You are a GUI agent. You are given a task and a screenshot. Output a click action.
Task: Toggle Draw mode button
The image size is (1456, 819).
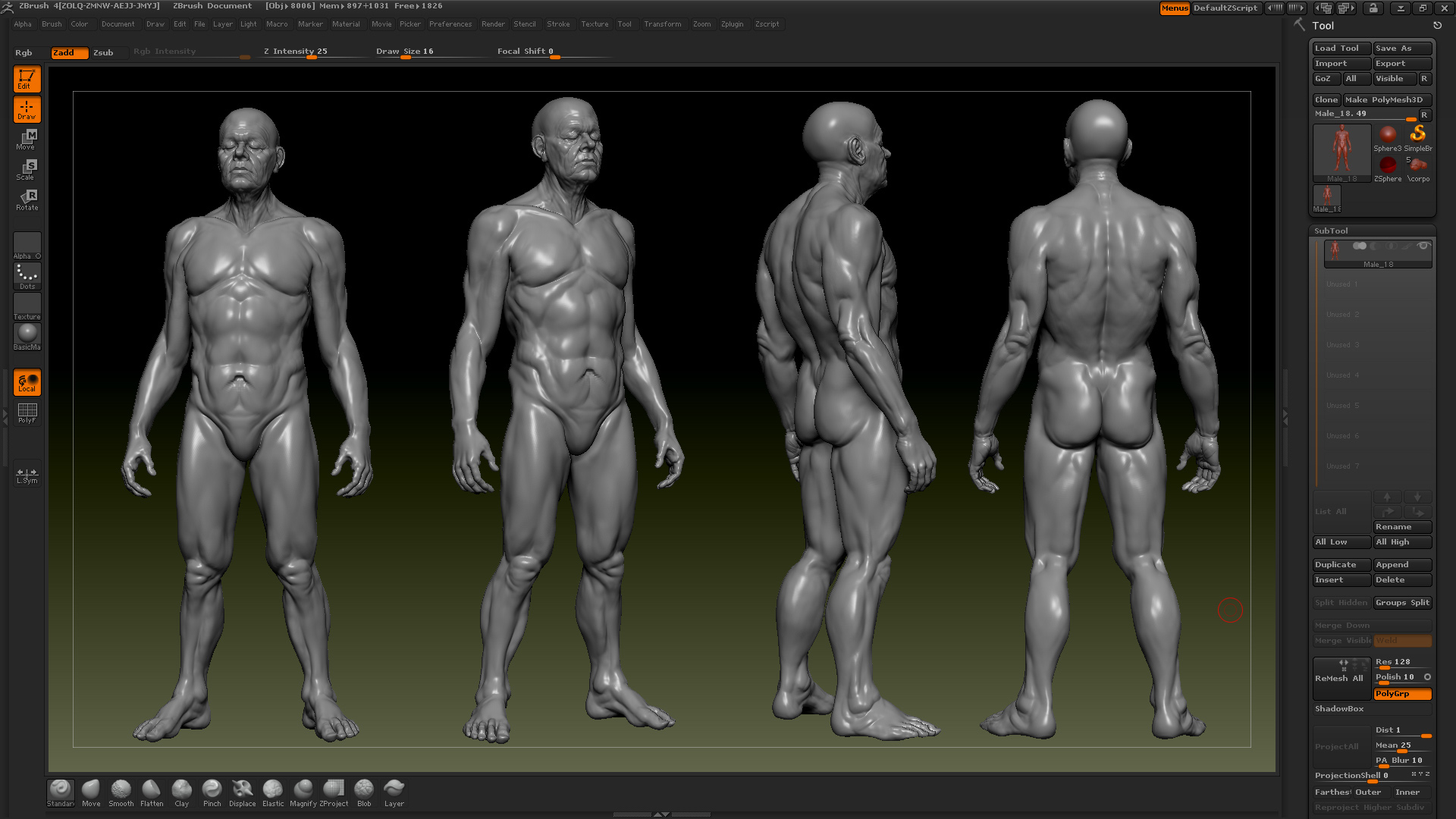tap(27, 109)
